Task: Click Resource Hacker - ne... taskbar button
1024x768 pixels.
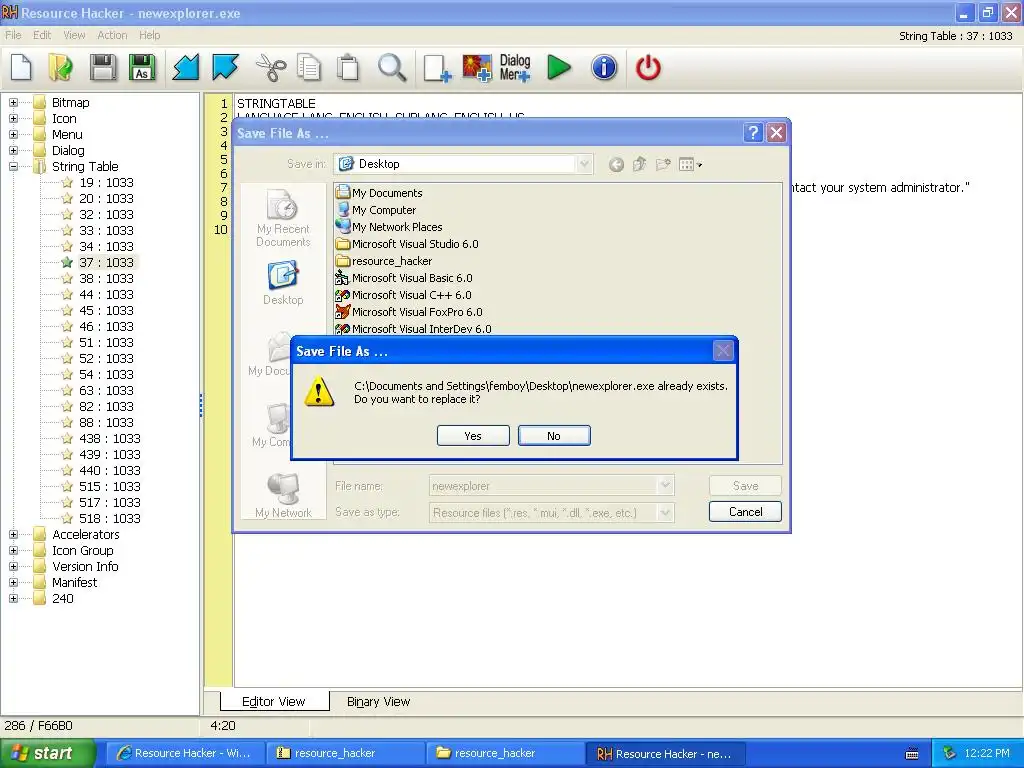Action: 665,754
